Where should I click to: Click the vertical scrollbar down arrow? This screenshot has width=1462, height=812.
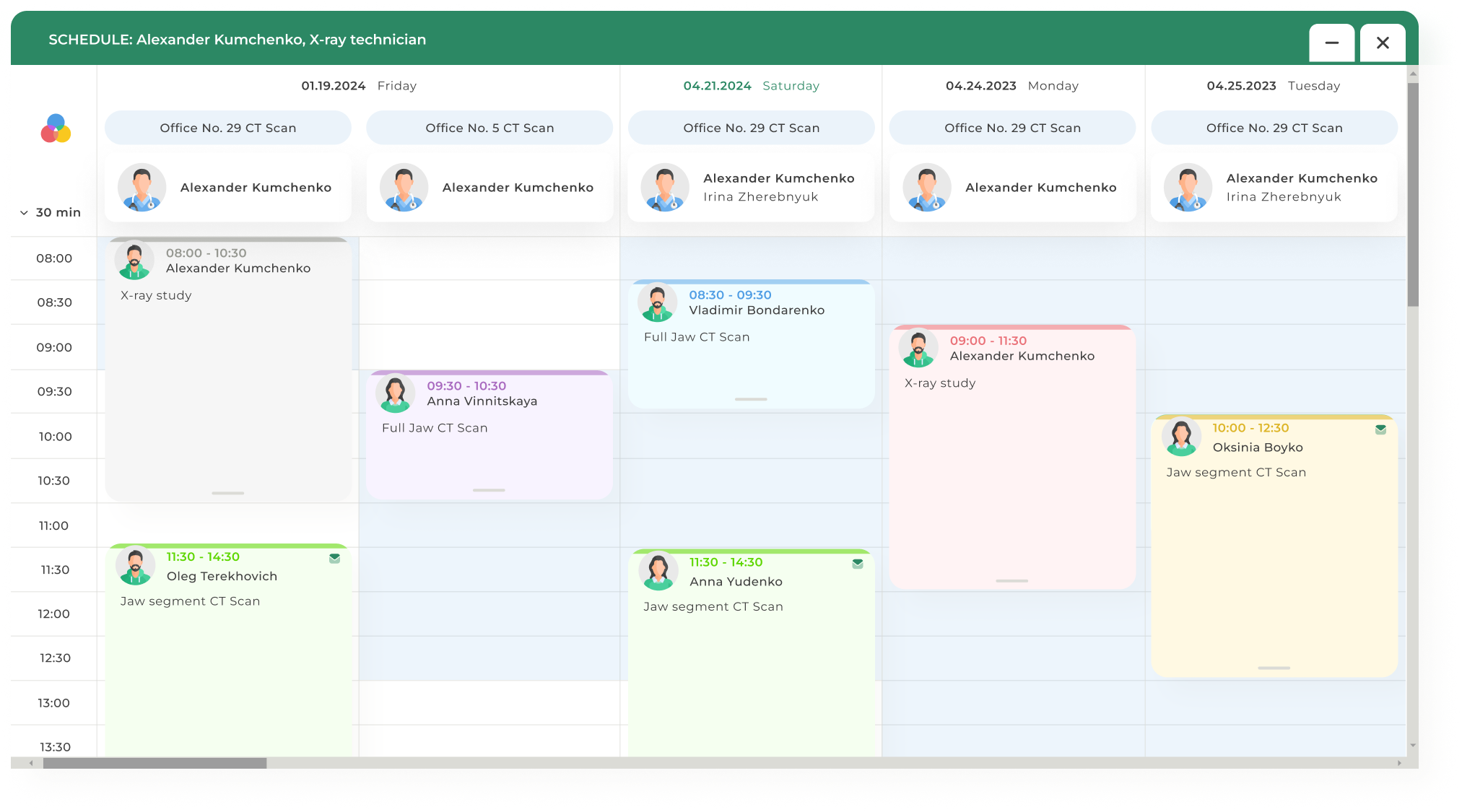coord(1412,746)
